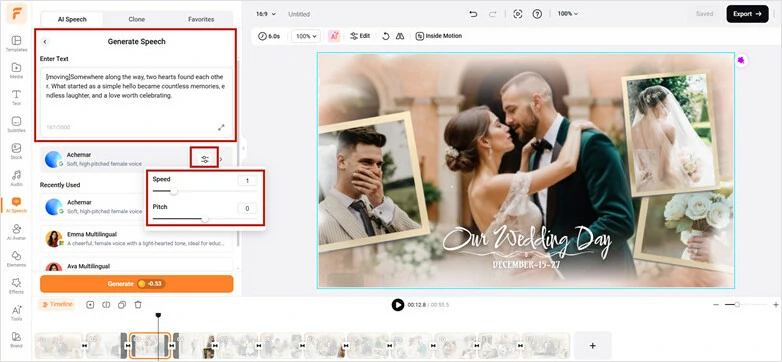Click the undo arrow
Screen dimensions: 782x362
[x=473, y=14]
